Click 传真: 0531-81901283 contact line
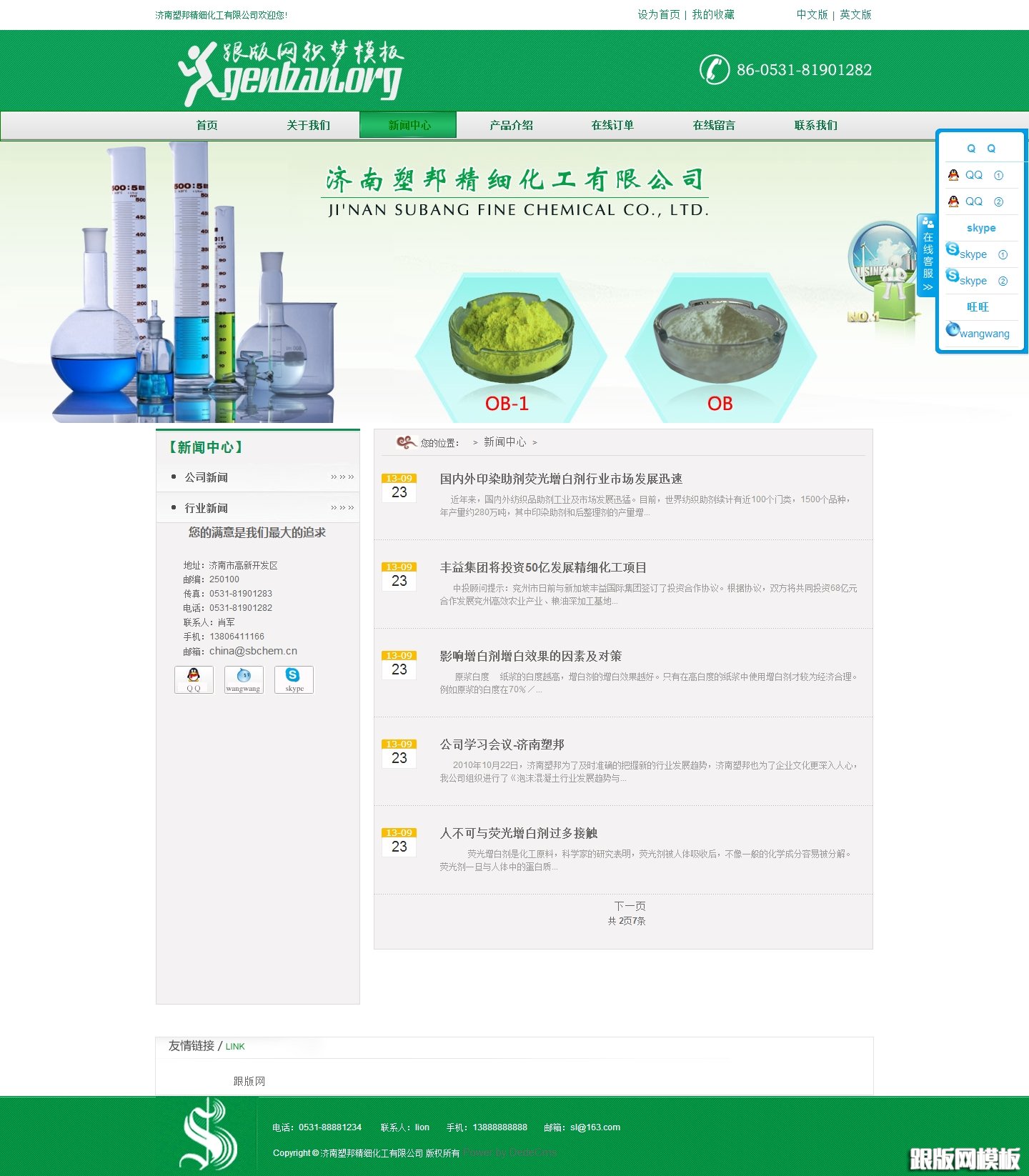This screenshot has width=1029, height=1176. click(228, 594)
